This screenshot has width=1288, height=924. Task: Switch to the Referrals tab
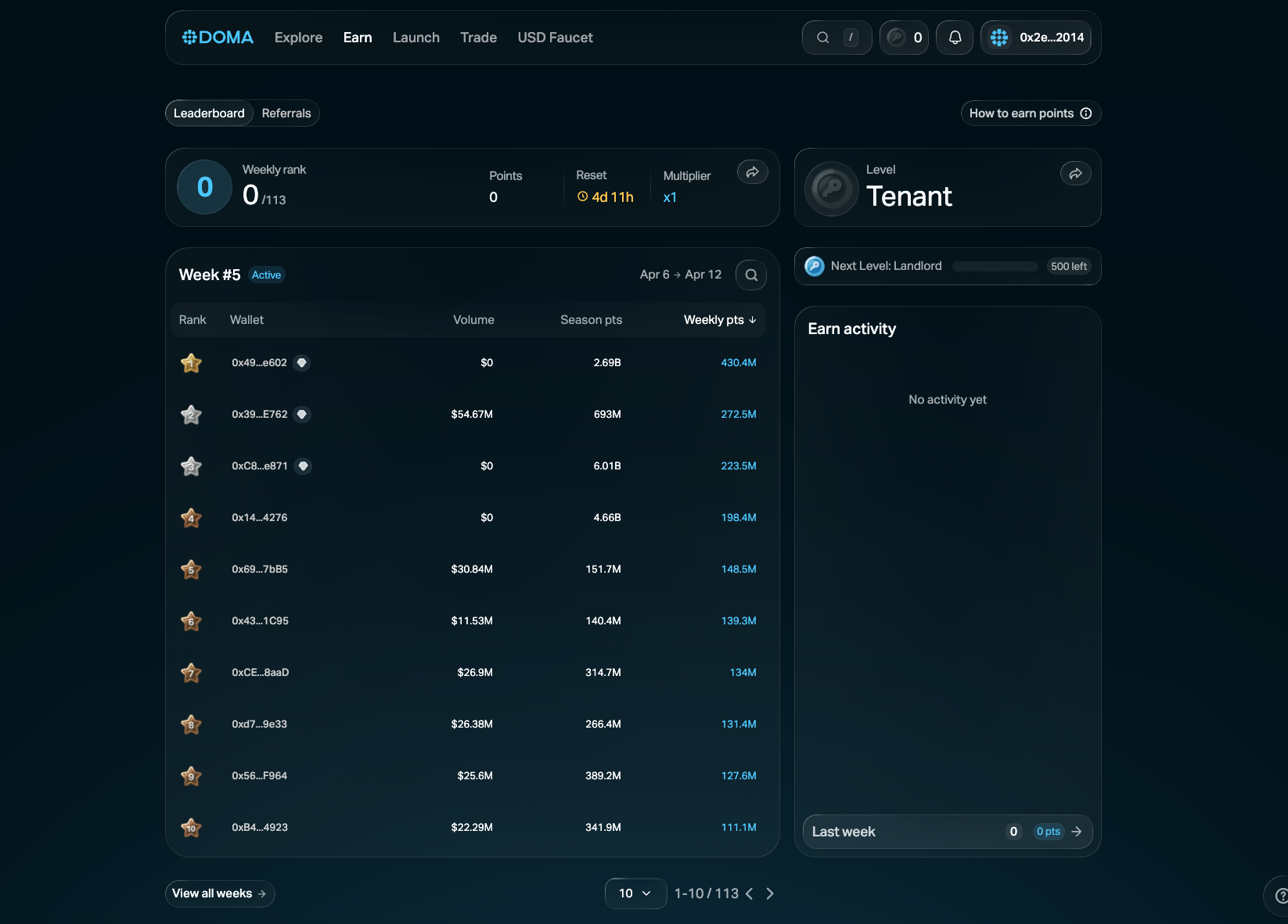click(286, 113)
